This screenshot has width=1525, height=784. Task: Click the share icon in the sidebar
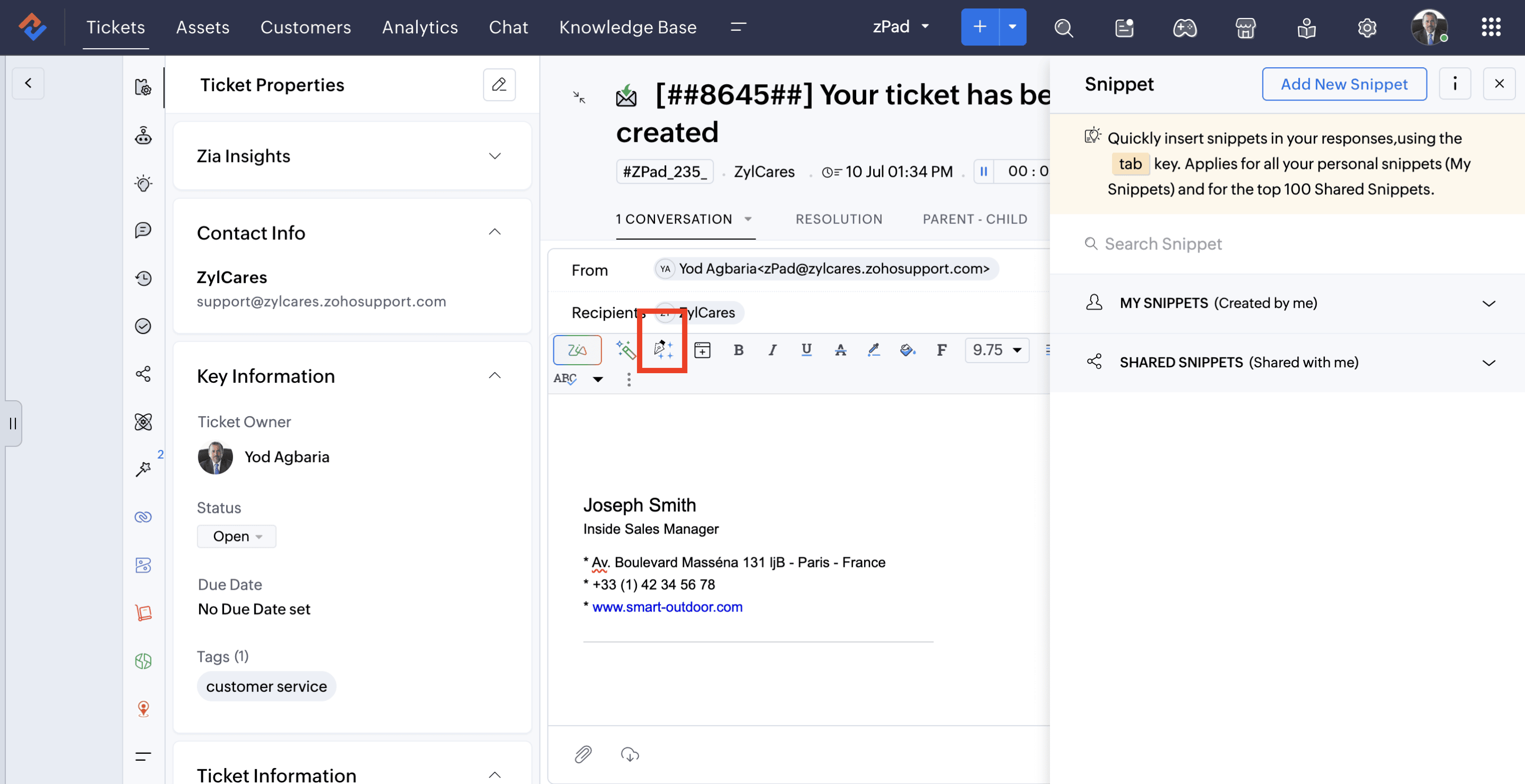pyautogui.click(x=143, y=374)
